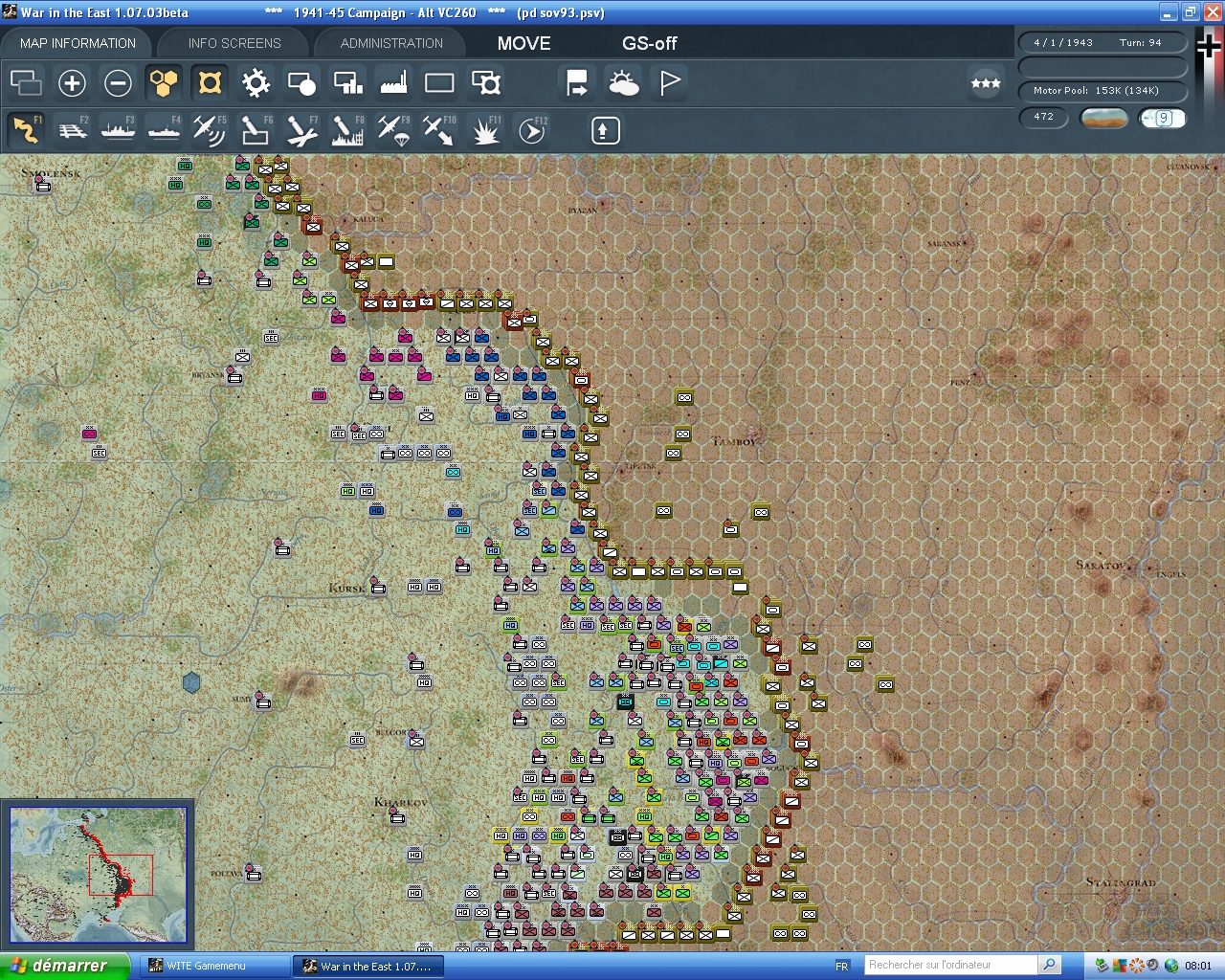Select the F1 move mode
The image size is (1225, 980).
tap(26, 130)
